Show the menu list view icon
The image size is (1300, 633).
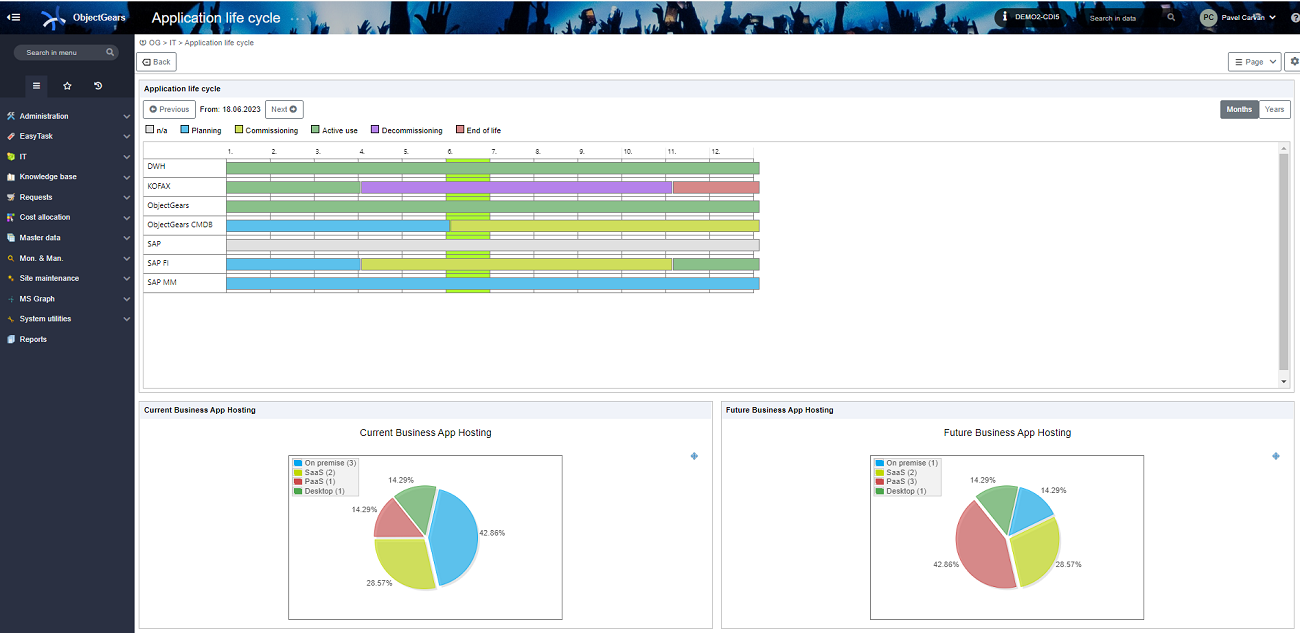point(36,86)
